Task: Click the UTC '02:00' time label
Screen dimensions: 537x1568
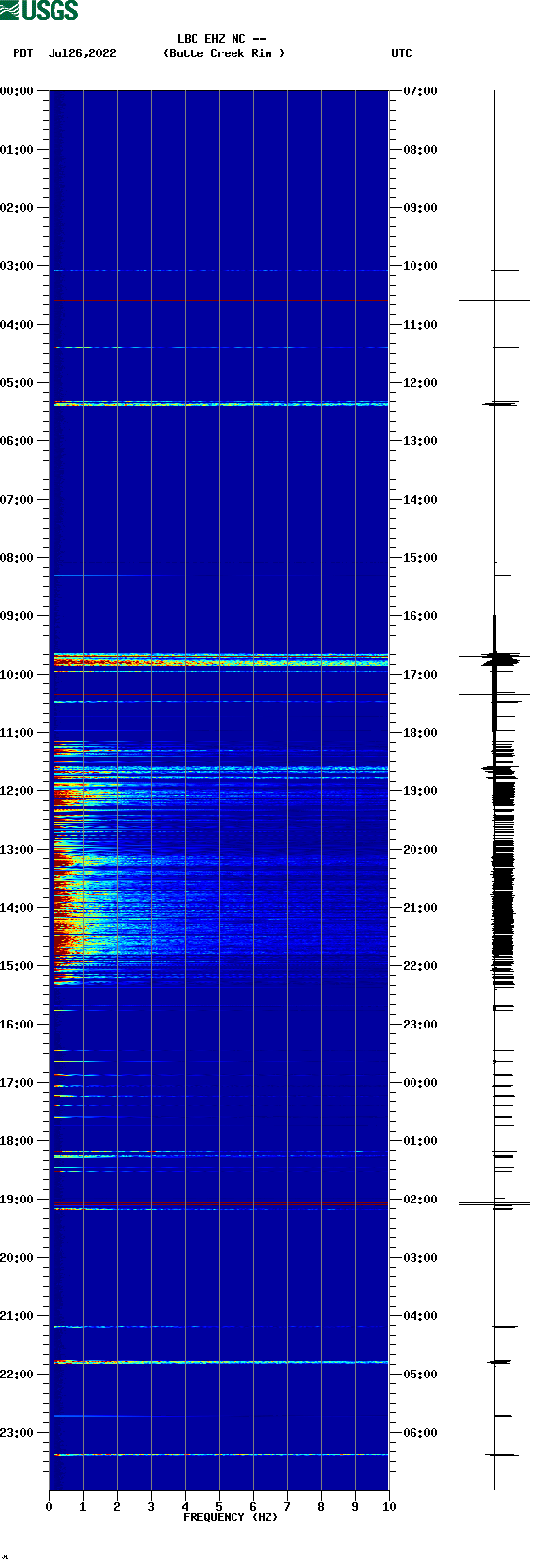Action: (x=420, y=1200)
